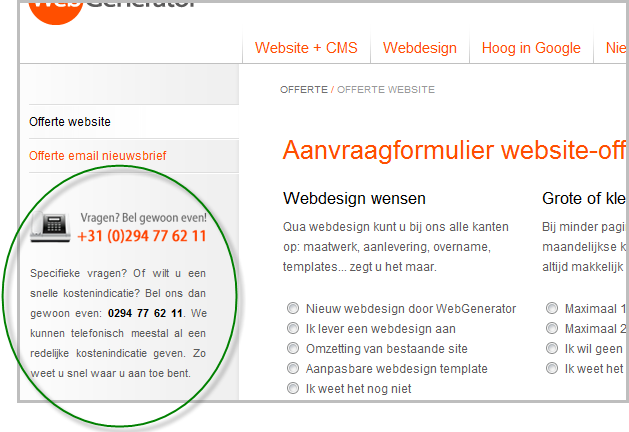Select Nieuw webdesign door WebGenerator option

(x=293, y=309)
